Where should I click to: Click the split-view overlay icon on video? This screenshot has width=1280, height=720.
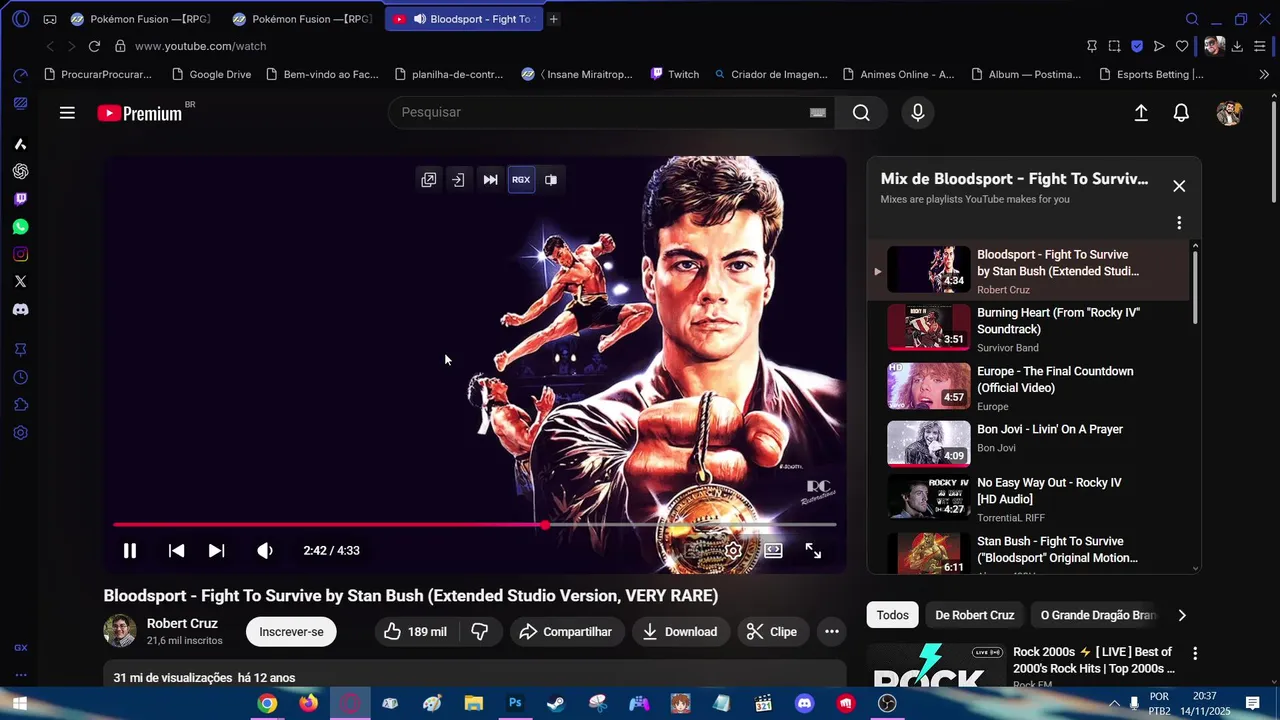(551, 180)
